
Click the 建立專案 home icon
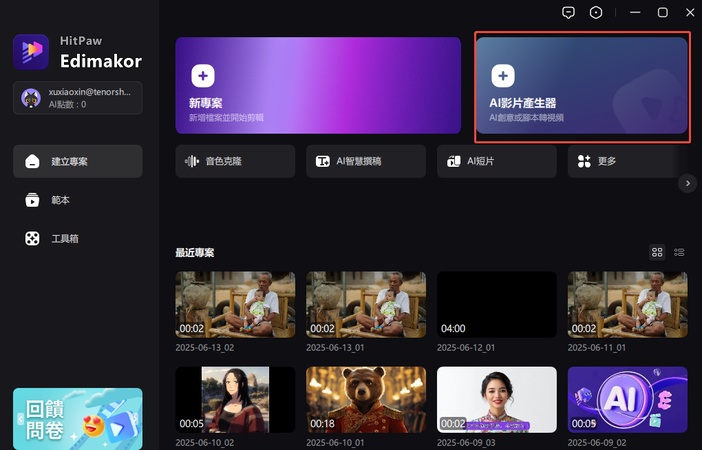pyautogui.click(x=32, y=161)
